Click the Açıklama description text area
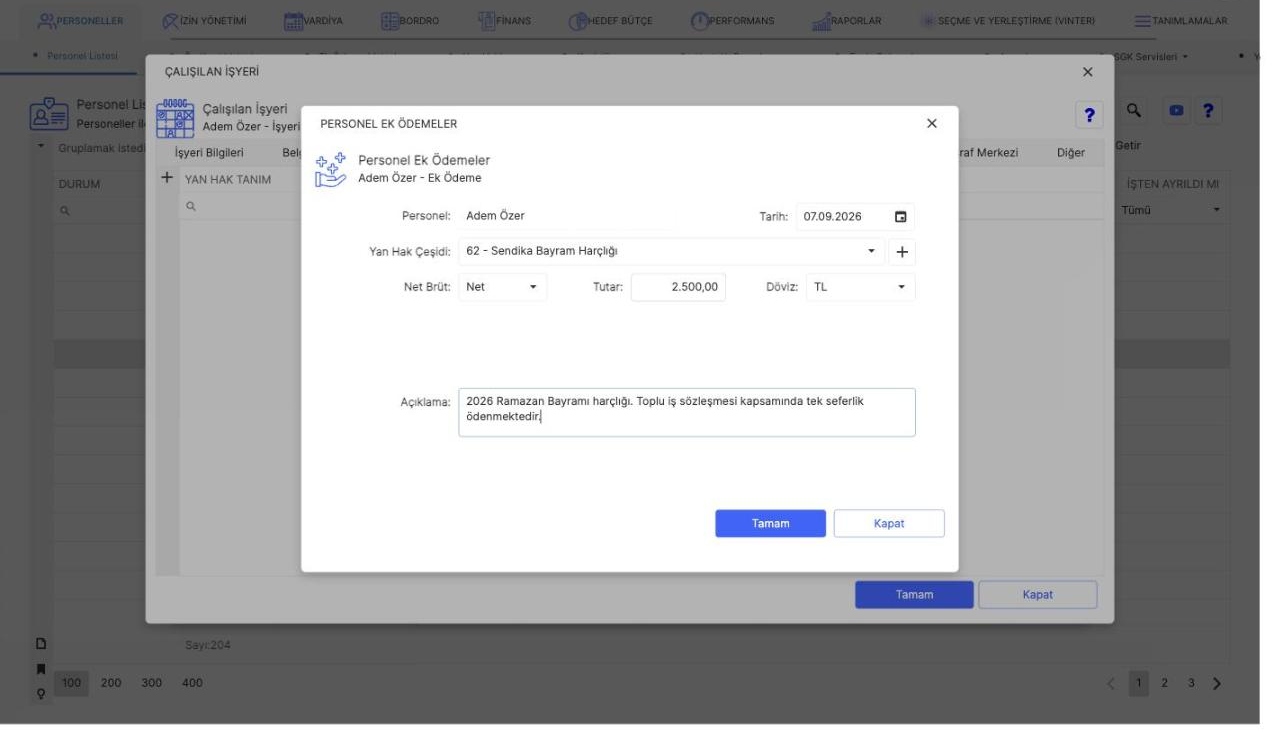This screenshot has height=735, width=1273. pyautogui.click(x=687, y=412)
